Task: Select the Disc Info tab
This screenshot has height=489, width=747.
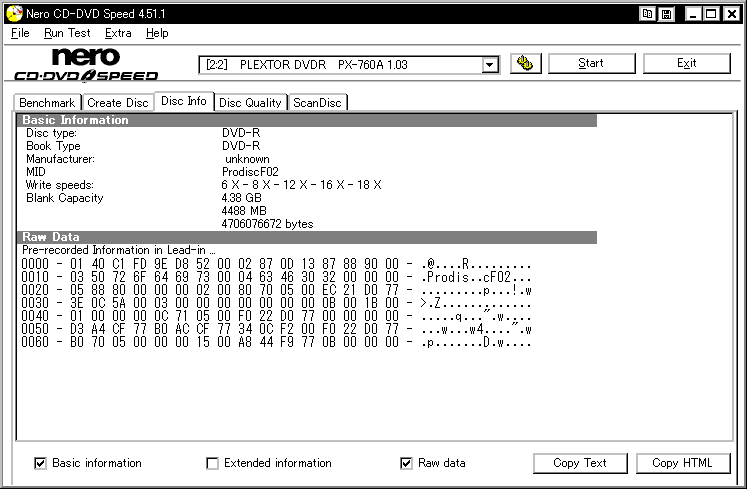Action: point(184,101)
